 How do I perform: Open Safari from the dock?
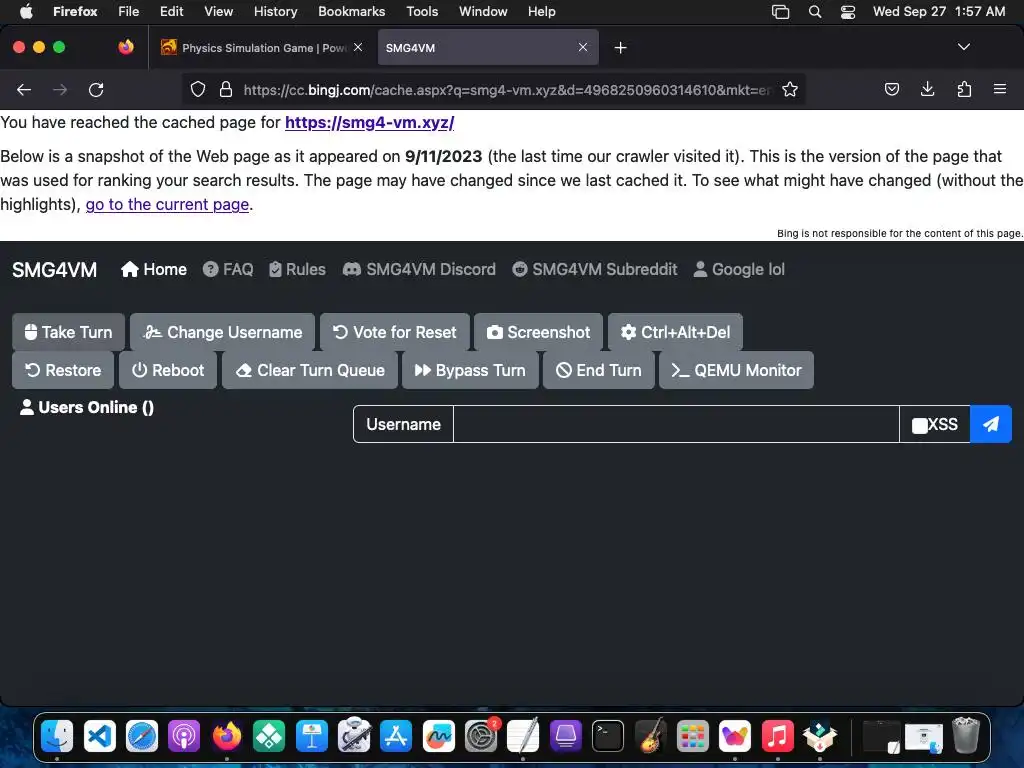(142, 737)
